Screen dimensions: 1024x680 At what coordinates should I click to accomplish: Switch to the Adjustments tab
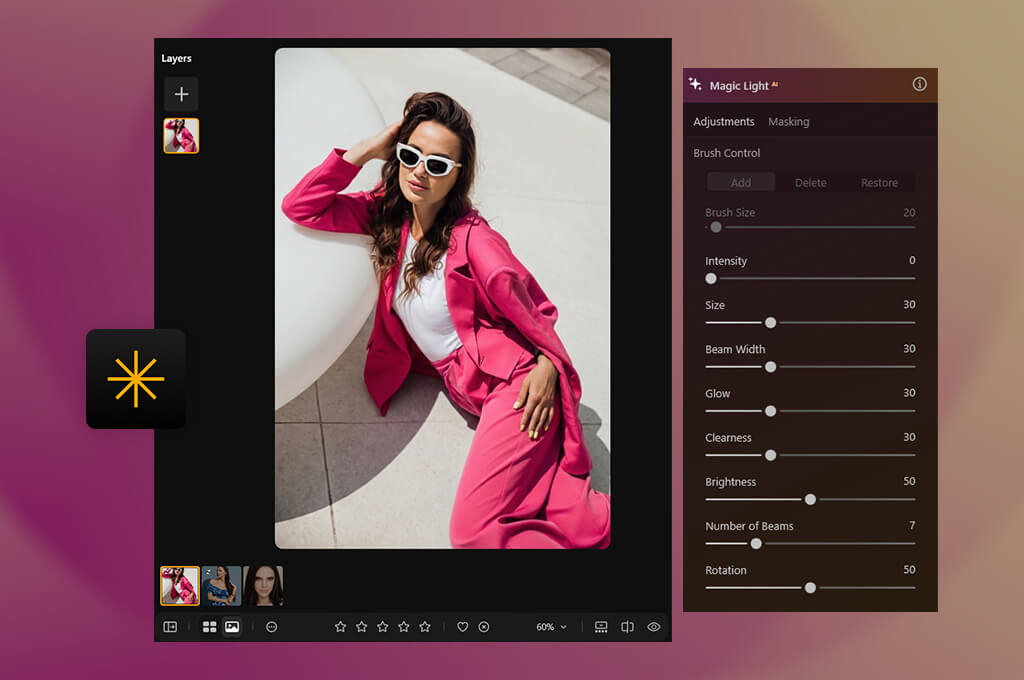(x=724, y=121)
